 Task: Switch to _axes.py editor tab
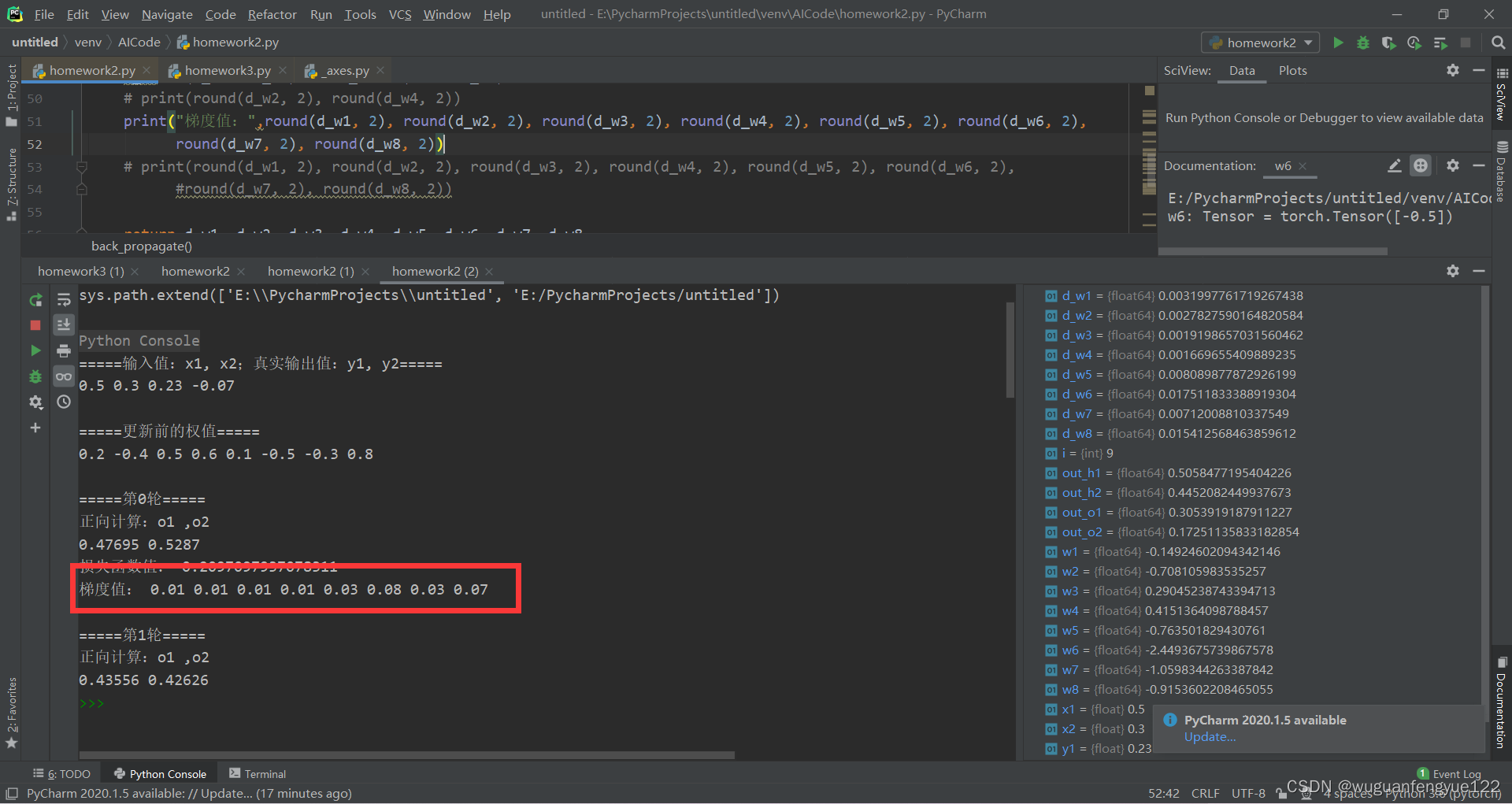pyautogui.click(x=347, y=70)
